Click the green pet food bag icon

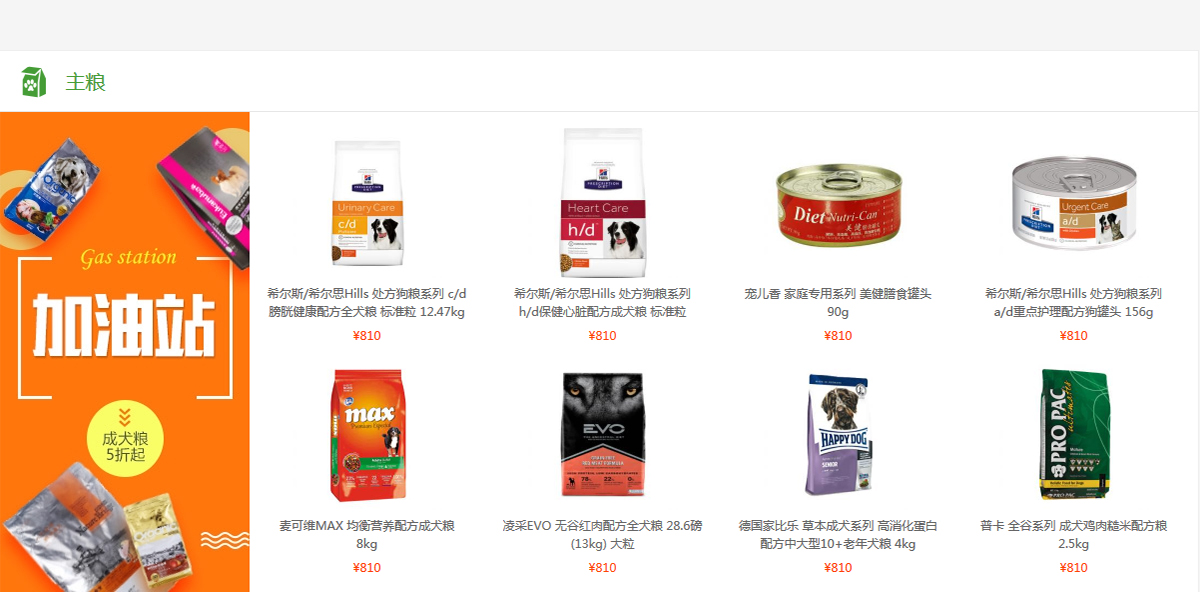click(x=33, y=81)
